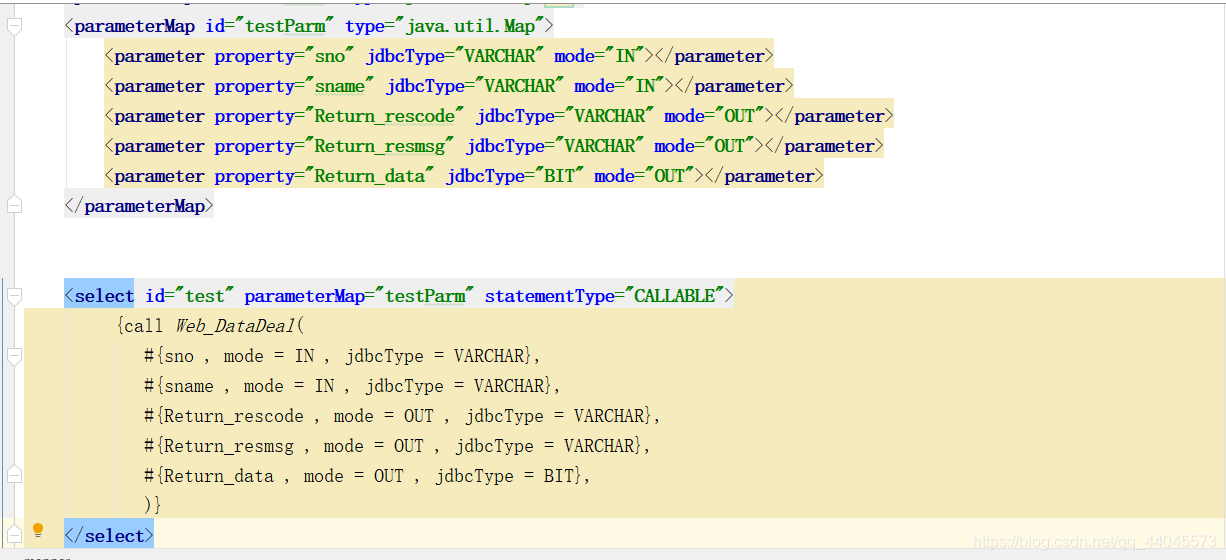Click "jdbcType = BIT" in the Return_data call argument
The image size is (1226, 560).
[505, 476]
